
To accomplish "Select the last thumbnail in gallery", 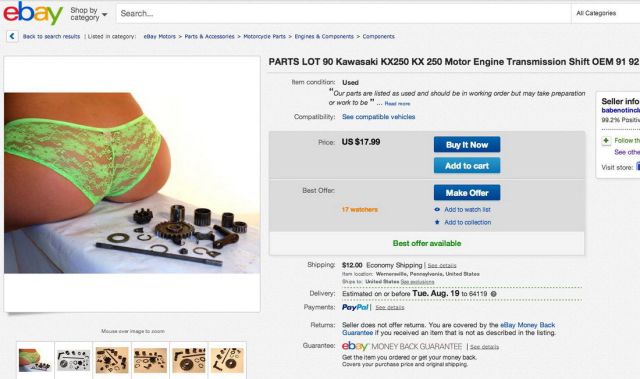I will click(227, 360).
